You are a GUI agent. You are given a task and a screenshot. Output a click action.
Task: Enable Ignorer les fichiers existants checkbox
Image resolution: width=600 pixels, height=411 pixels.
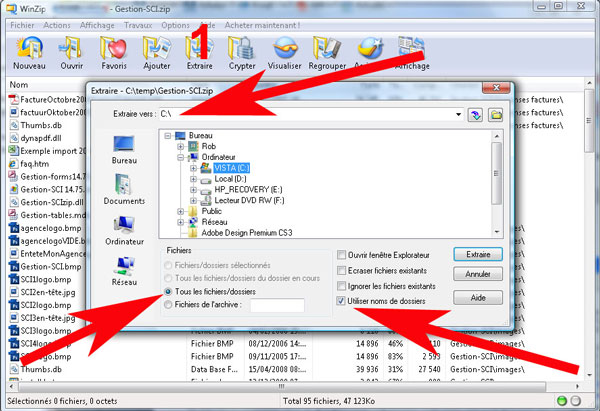(x=341, y=286)
